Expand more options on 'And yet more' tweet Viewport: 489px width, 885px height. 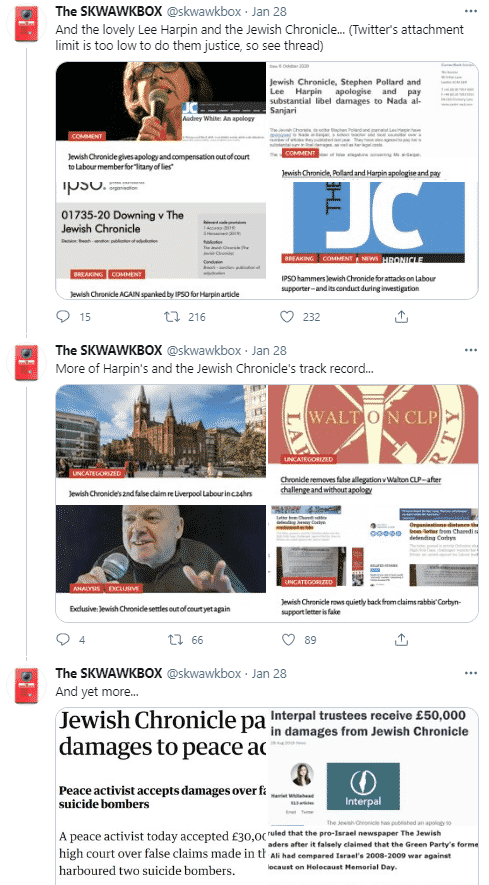470,673
